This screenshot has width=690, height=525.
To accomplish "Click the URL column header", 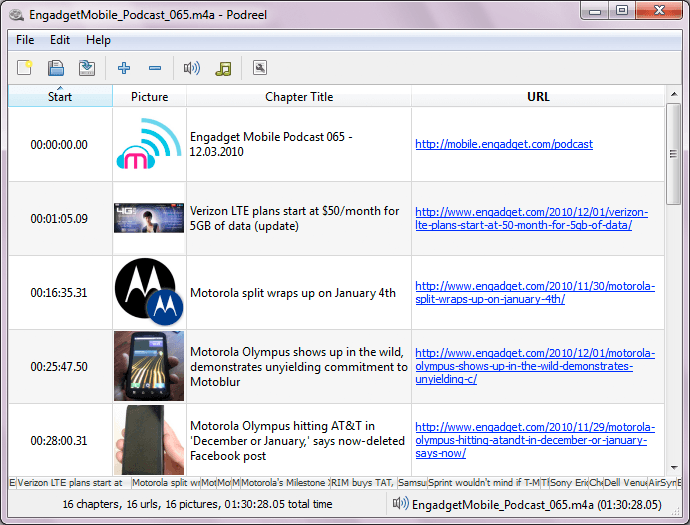I will (x=538, y=96).
